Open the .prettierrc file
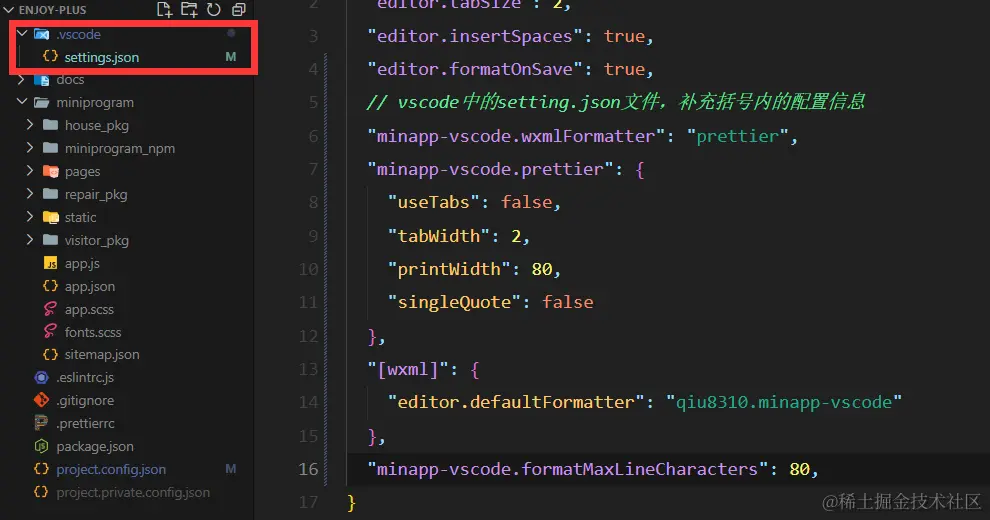This screenshot has width=990, height=520. click(x=85, y=423)
